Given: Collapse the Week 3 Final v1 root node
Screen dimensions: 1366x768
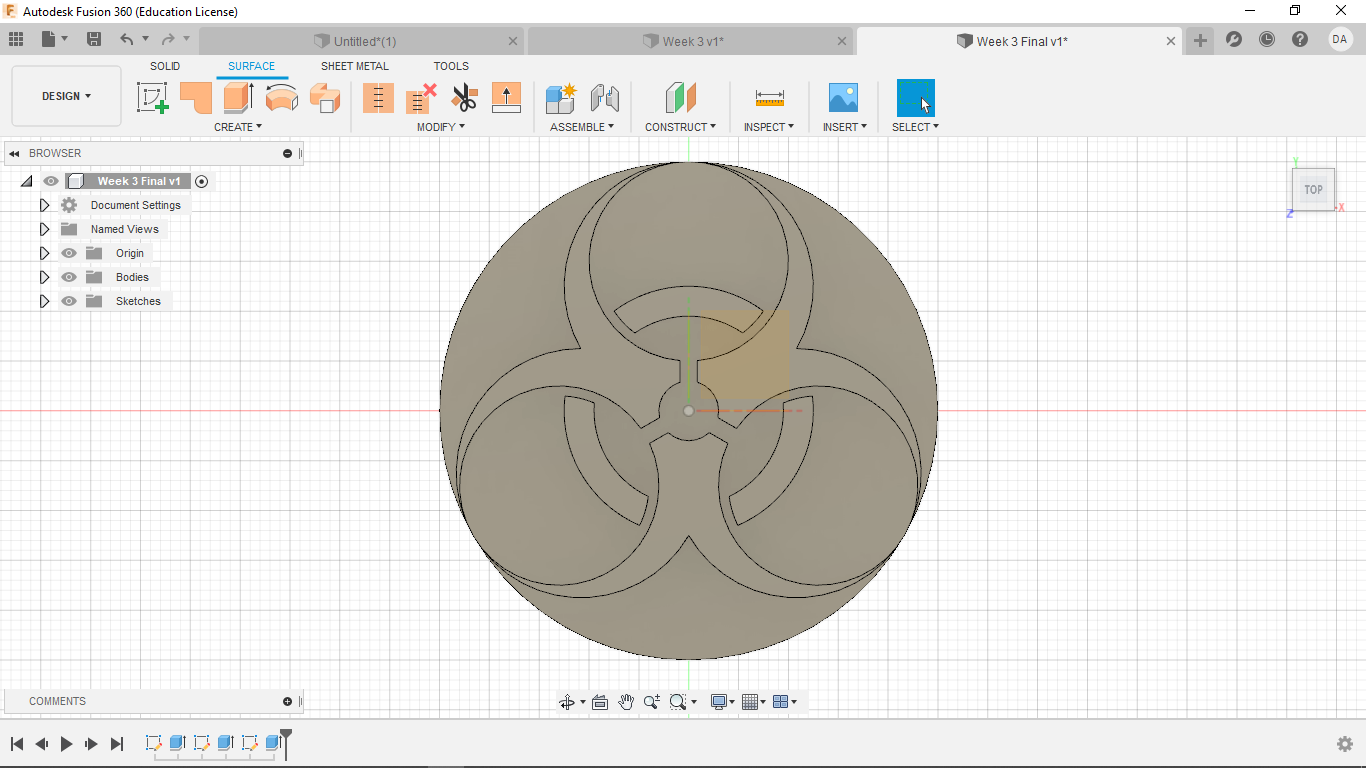Looking at the screenshot, I should click(26, 181).
